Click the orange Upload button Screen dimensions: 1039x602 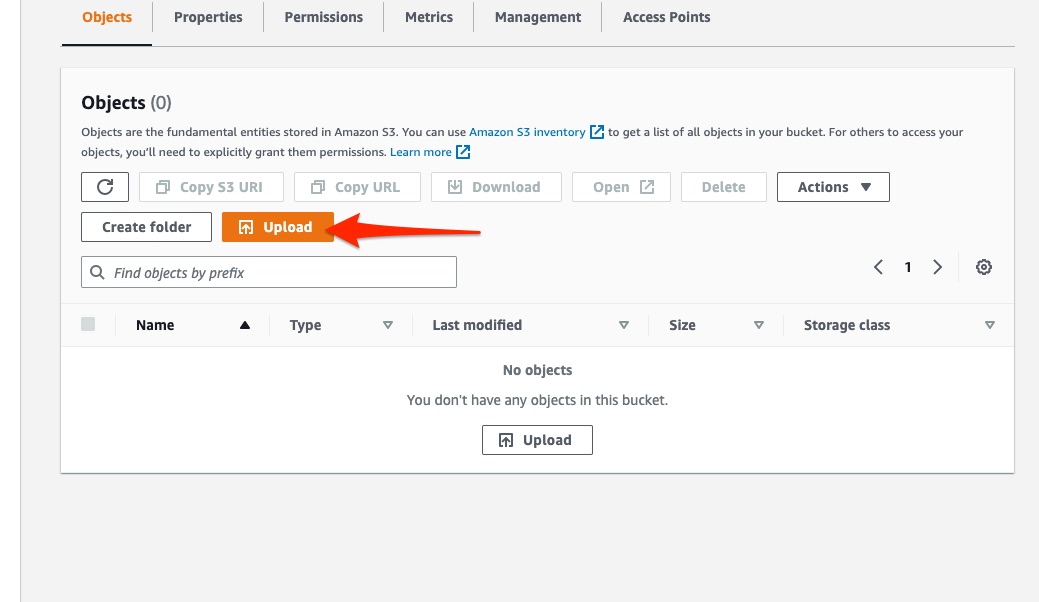277,227
